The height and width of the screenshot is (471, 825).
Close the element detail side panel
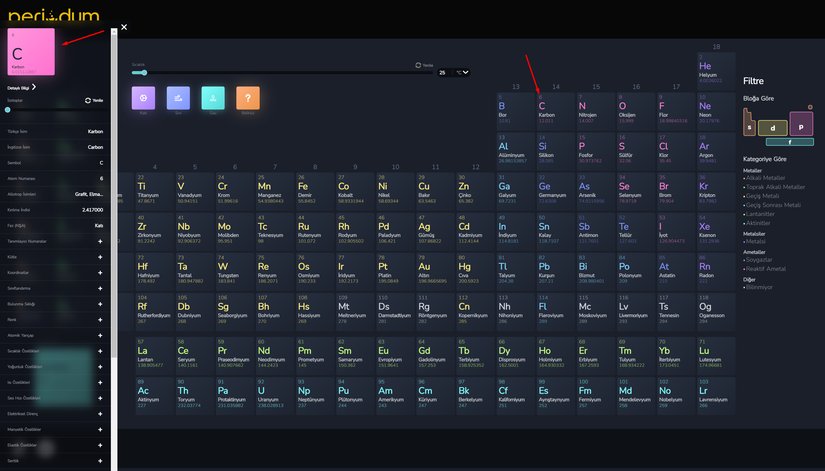pyautogui.click(x=124, y=28)
